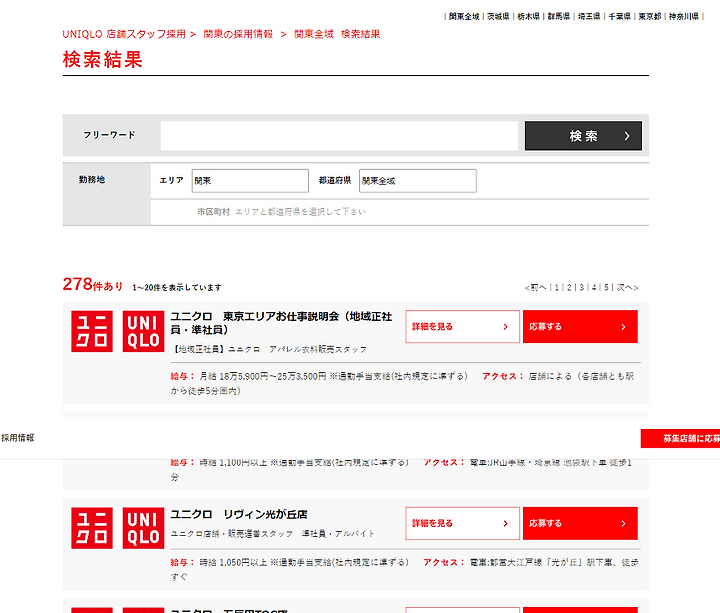Click the 278件あり result count text
720x613 pixels.
(93, 284)
